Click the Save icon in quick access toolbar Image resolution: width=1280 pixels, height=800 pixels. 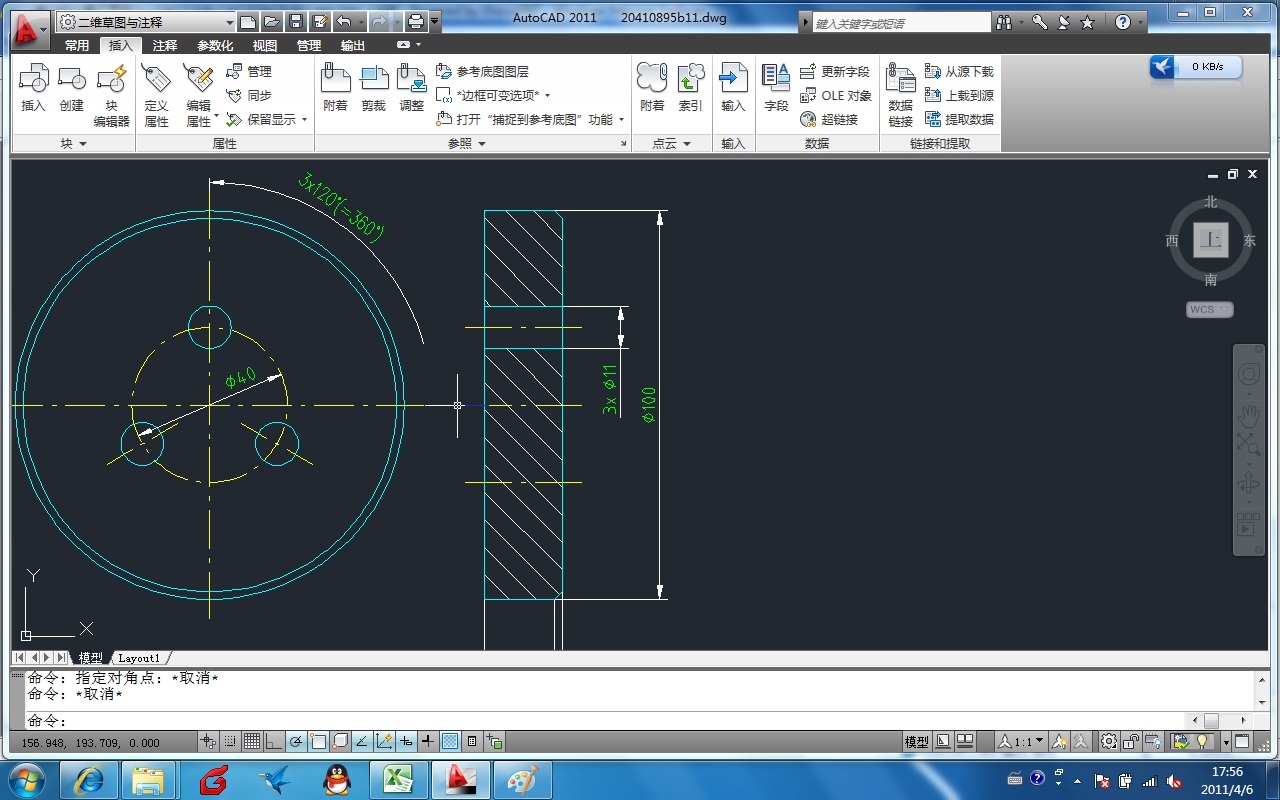pos(295,21)
